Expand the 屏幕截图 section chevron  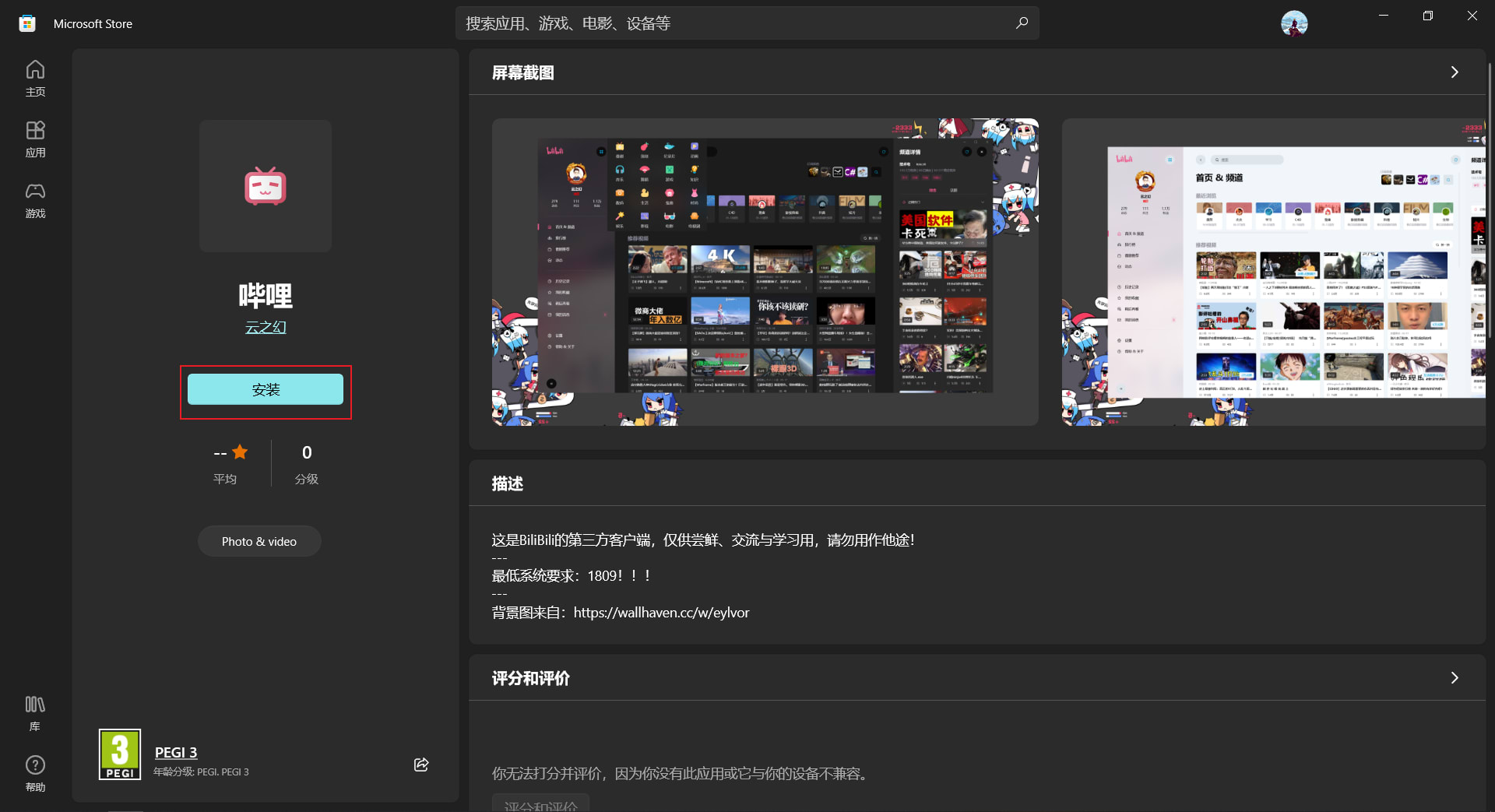1454,72
